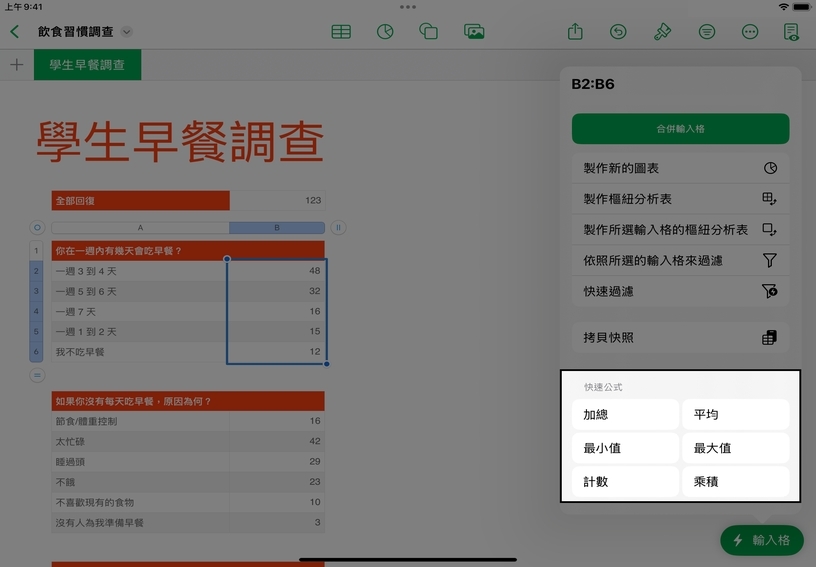Choose 製作新的圖表 menu option
The image size is (816, 567).
point(680,168)
